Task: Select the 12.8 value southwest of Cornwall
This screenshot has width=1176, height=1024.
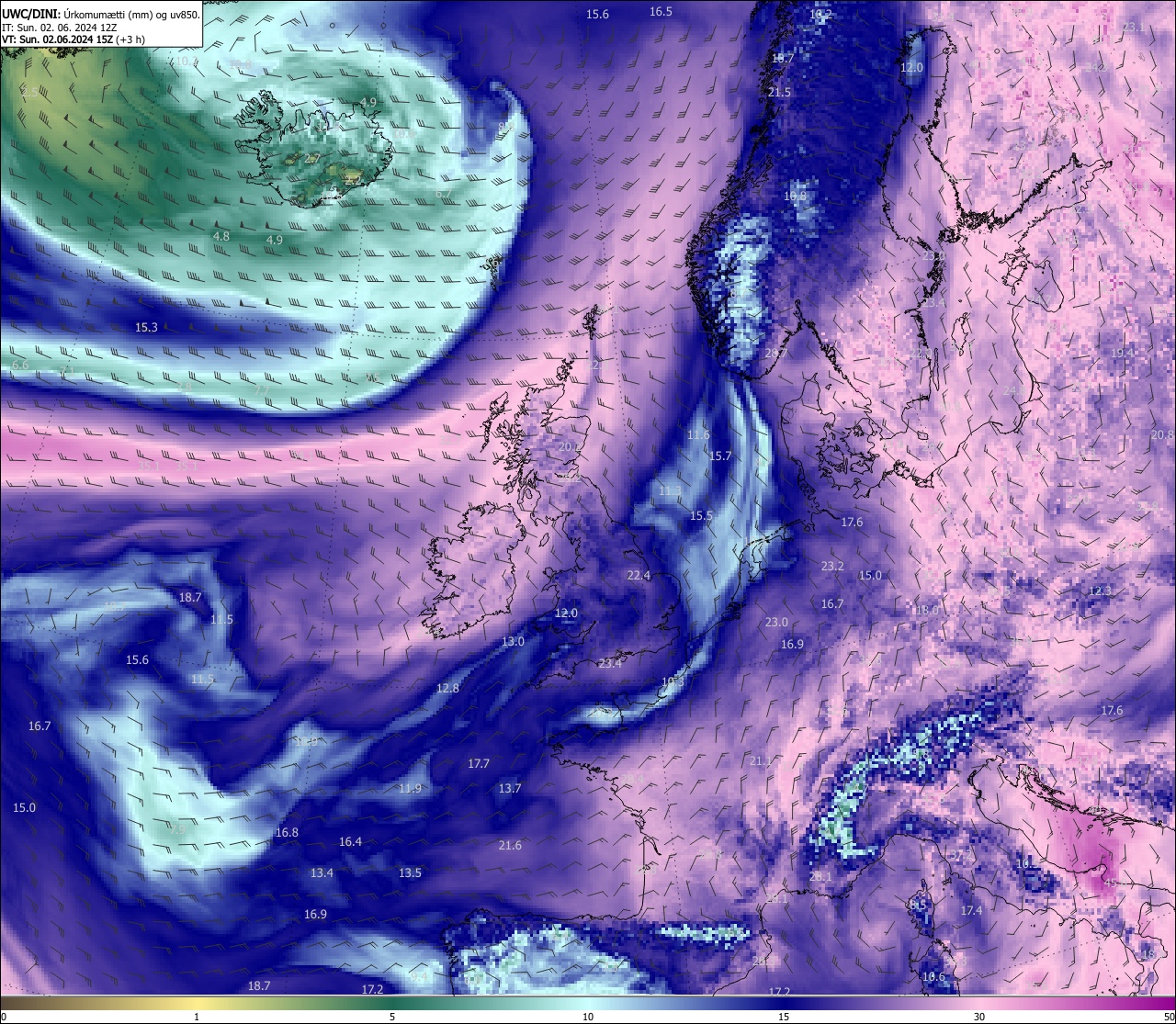Action: click(x=447, y=689)
